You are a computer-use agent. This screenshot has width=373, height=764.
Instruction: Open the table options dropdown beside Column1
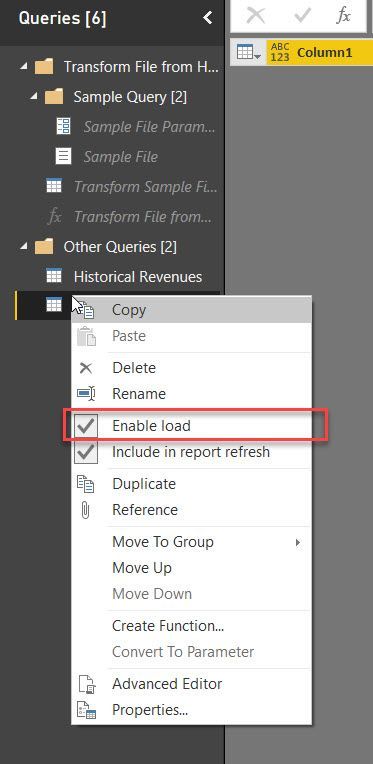pyautogui.click(x=249, y=52)
